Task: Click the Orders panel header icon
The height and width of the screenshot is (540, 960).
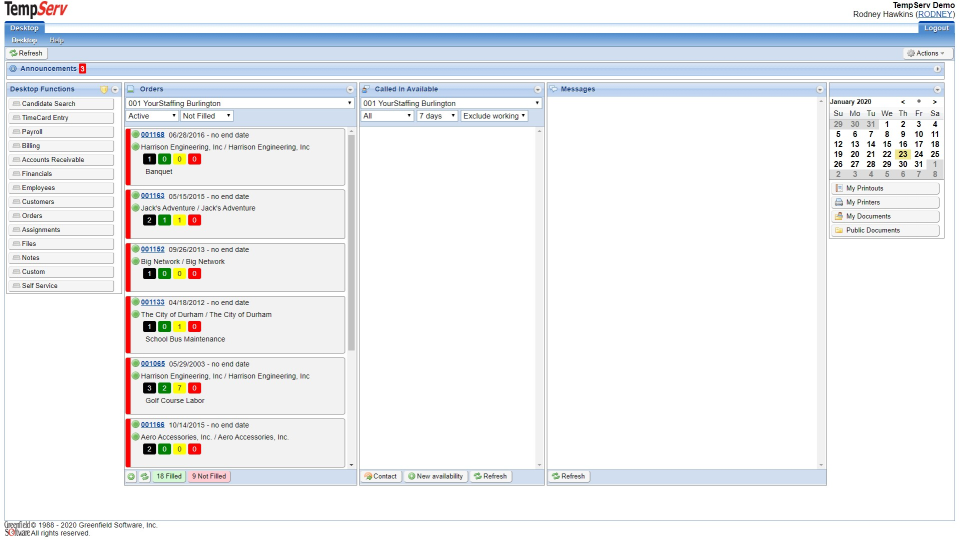Action: pyautogui.click(x=130, y=89)
